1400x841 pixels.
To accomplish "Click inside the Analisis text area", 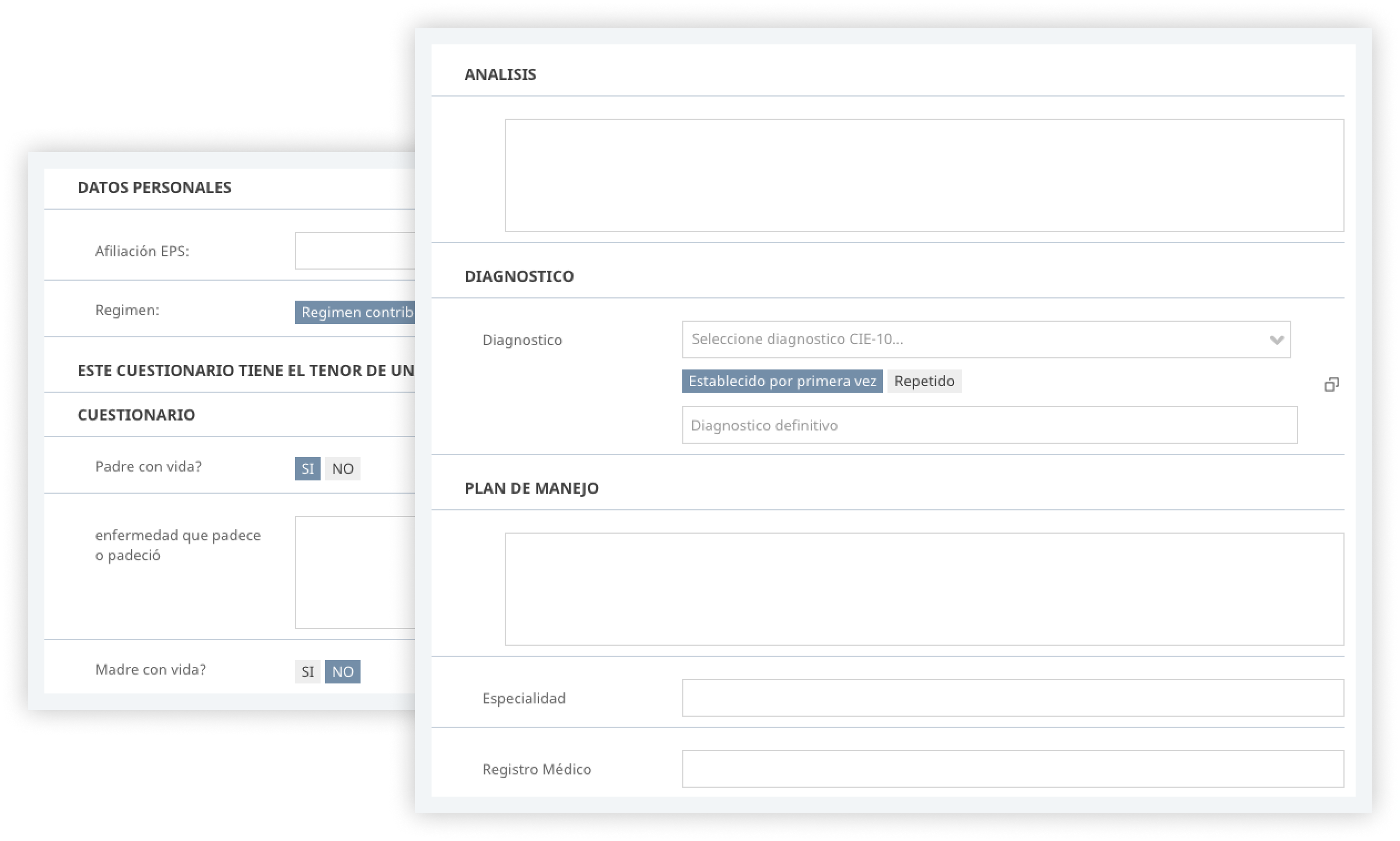I will click(924, 175).
